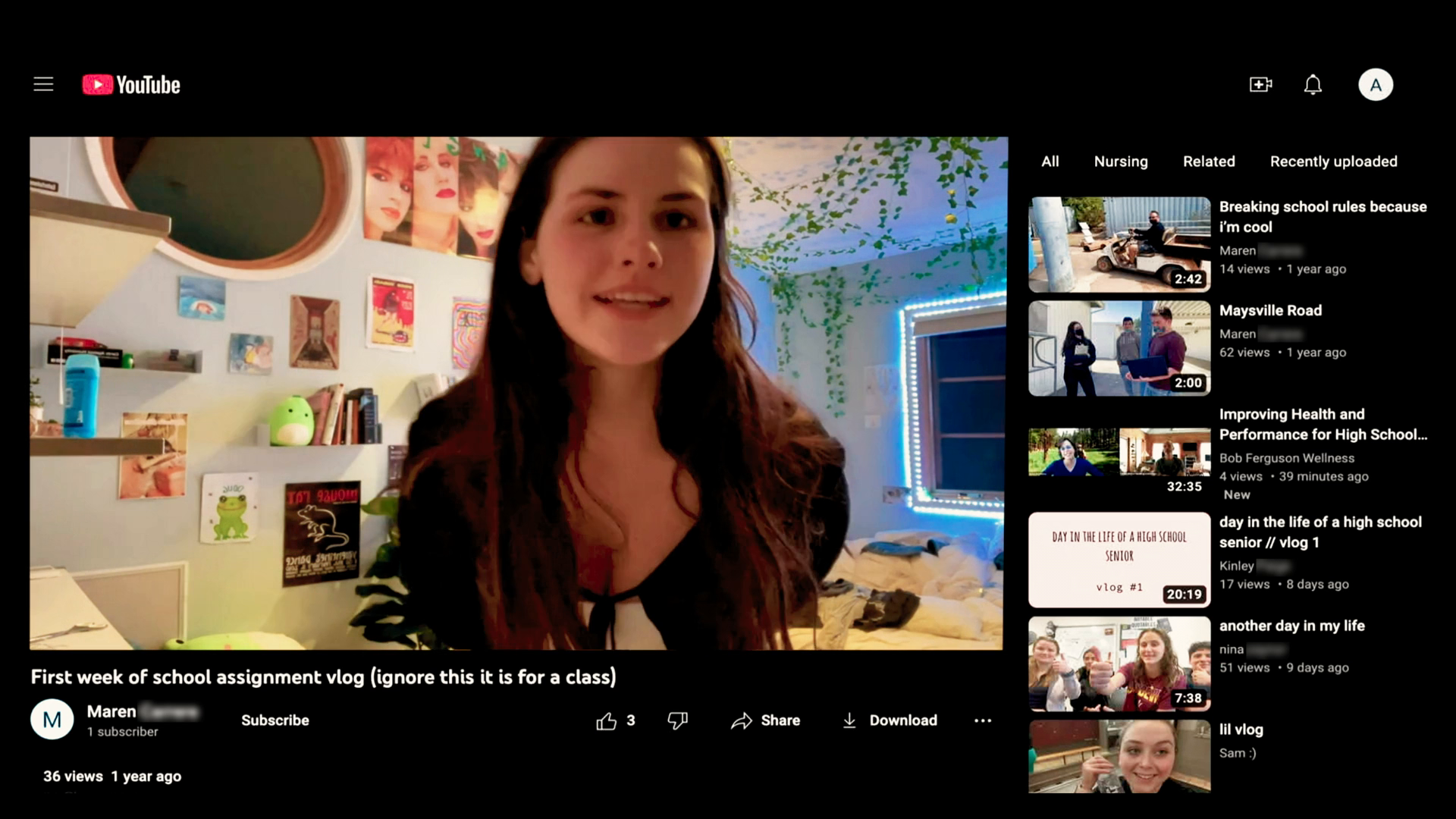Open the notifications bell

click(1313, 84)
